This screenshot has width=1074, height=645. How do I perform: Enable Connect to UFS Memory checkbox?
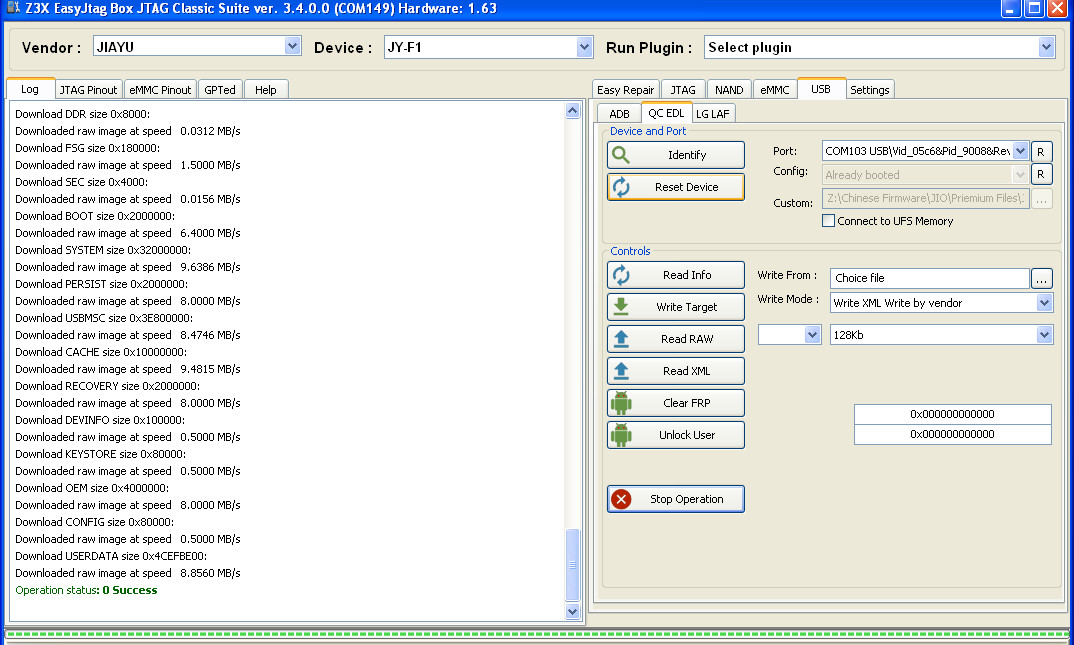pyautogui.click(x=828, y=220)
